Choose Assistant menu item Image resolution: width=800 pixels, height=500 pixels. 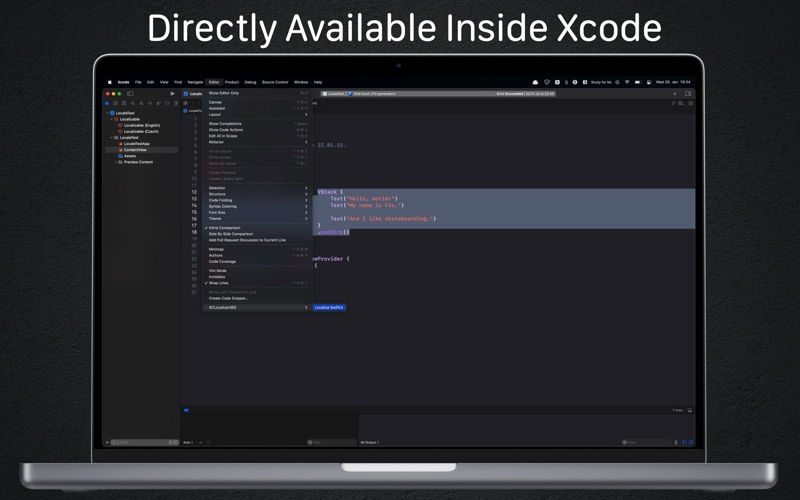coord(255,109)
